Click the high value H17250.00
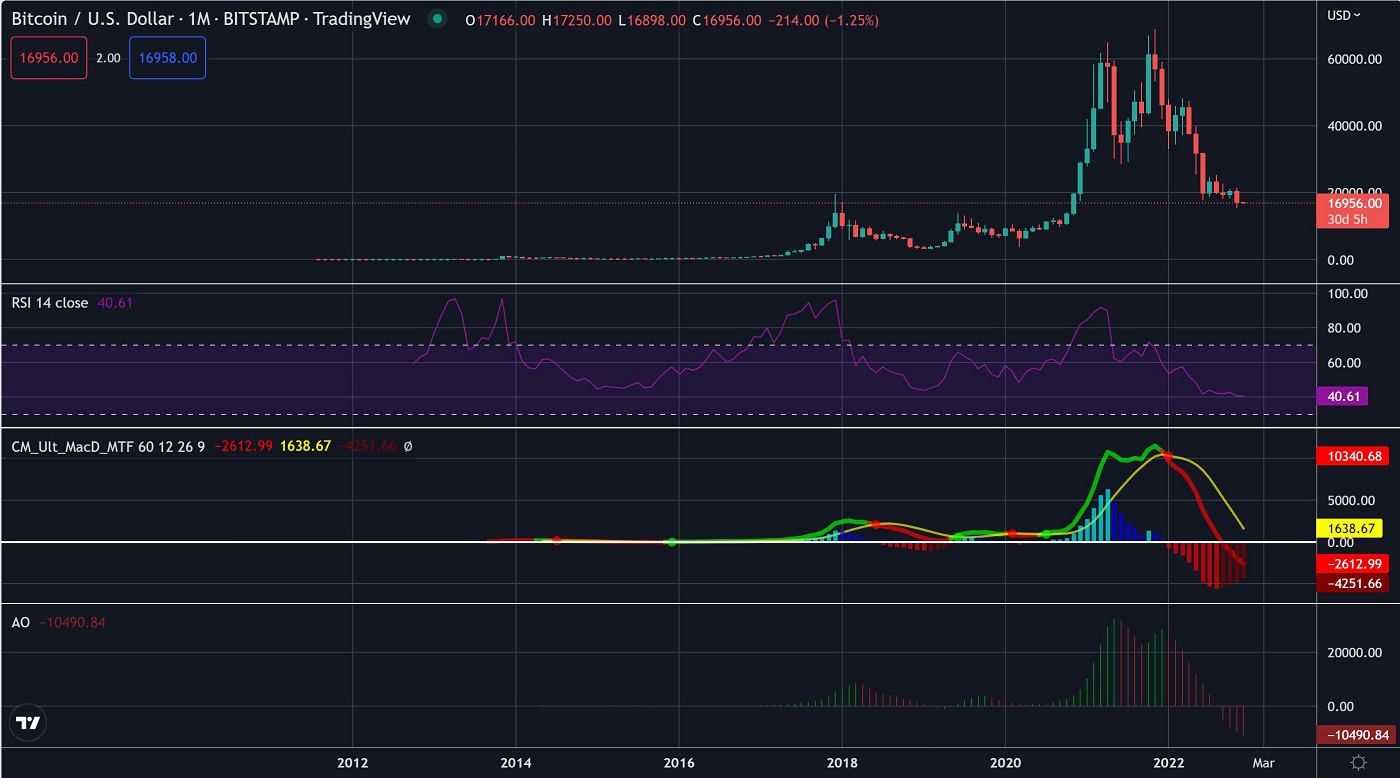The width and height of the screenshot is (1400, 778). coord(577,20)
